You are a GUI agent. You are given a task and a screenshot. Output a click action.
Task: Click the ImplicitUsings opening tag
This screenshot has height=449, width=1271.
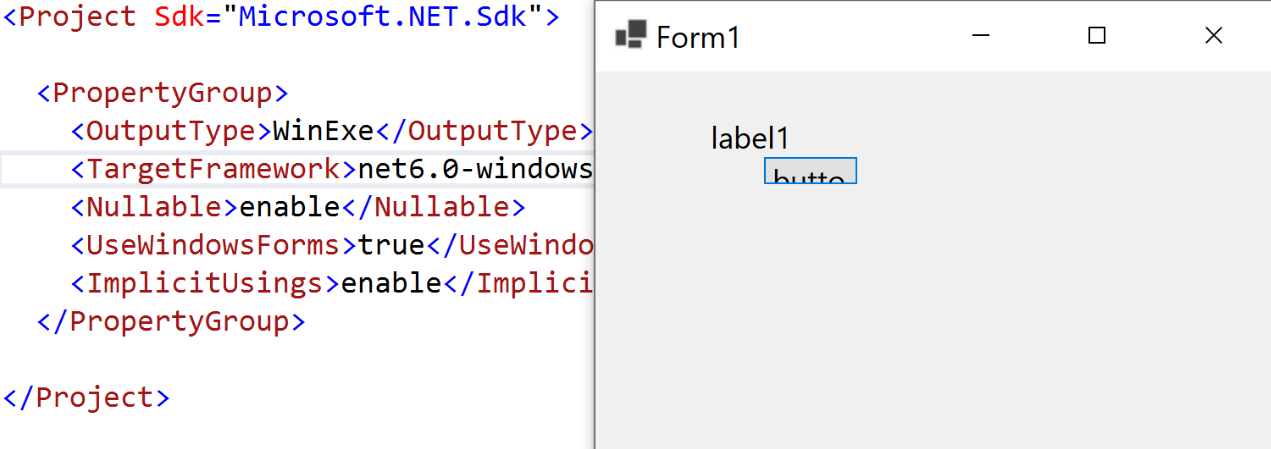(205, 283)
